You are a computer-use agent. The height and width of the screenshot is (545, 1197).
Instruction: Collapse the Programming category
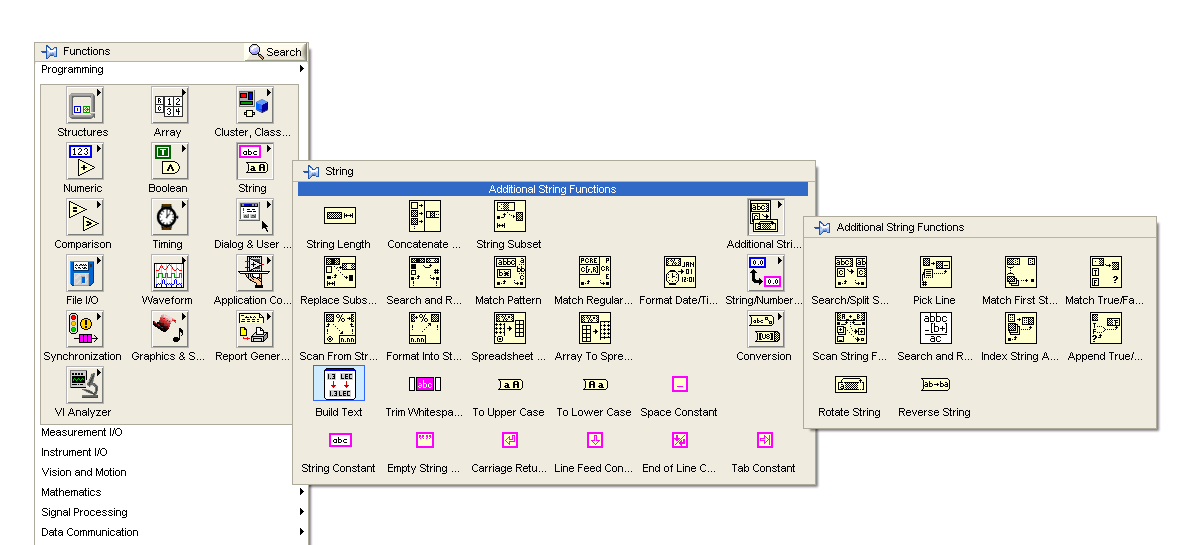(171, 69)
